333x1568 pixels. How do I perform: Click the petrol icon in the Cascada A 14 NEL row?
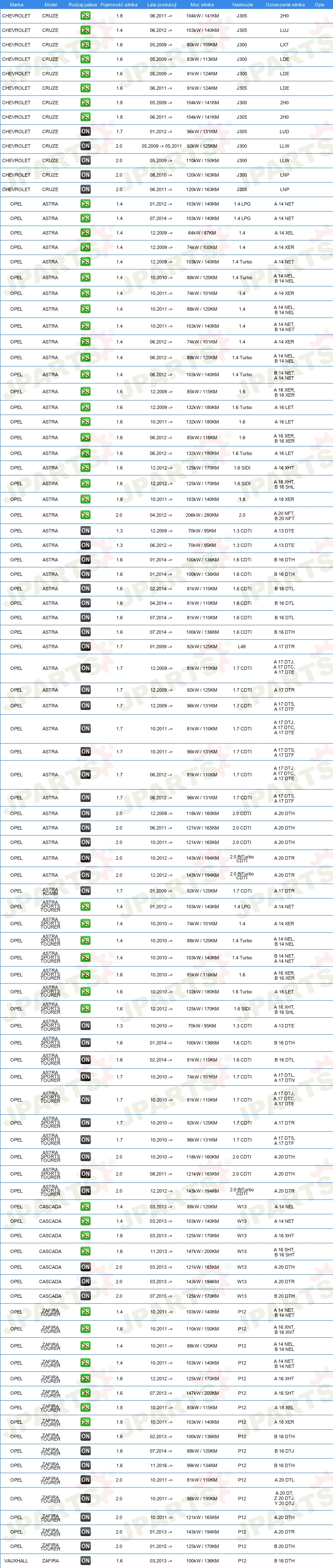pos(85,1207)
